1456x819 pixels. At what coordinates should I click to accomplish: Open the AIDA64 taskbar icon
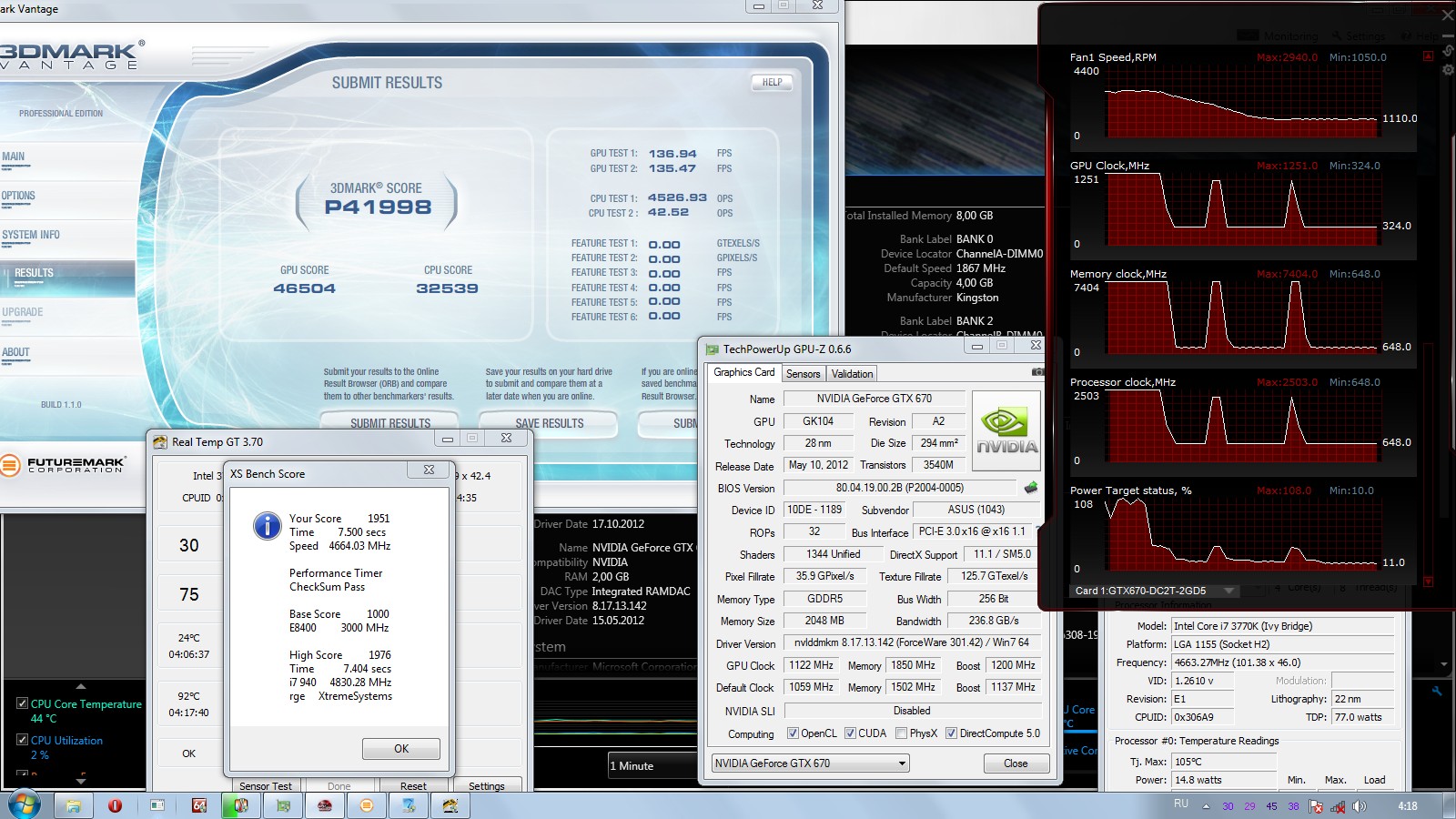click(x=199, y=805)
